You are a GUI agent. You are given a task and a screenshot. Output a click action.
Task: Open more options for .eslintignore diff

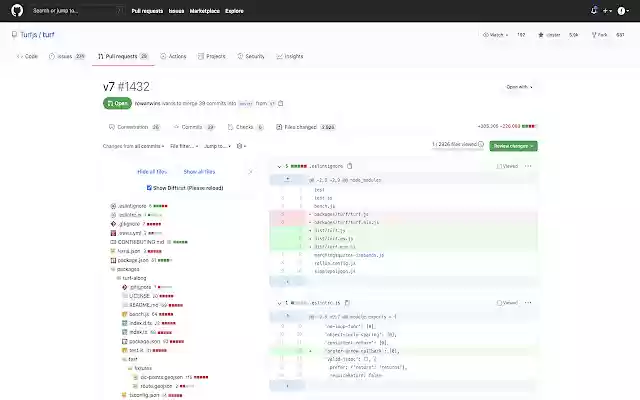(x=528, y=166)
